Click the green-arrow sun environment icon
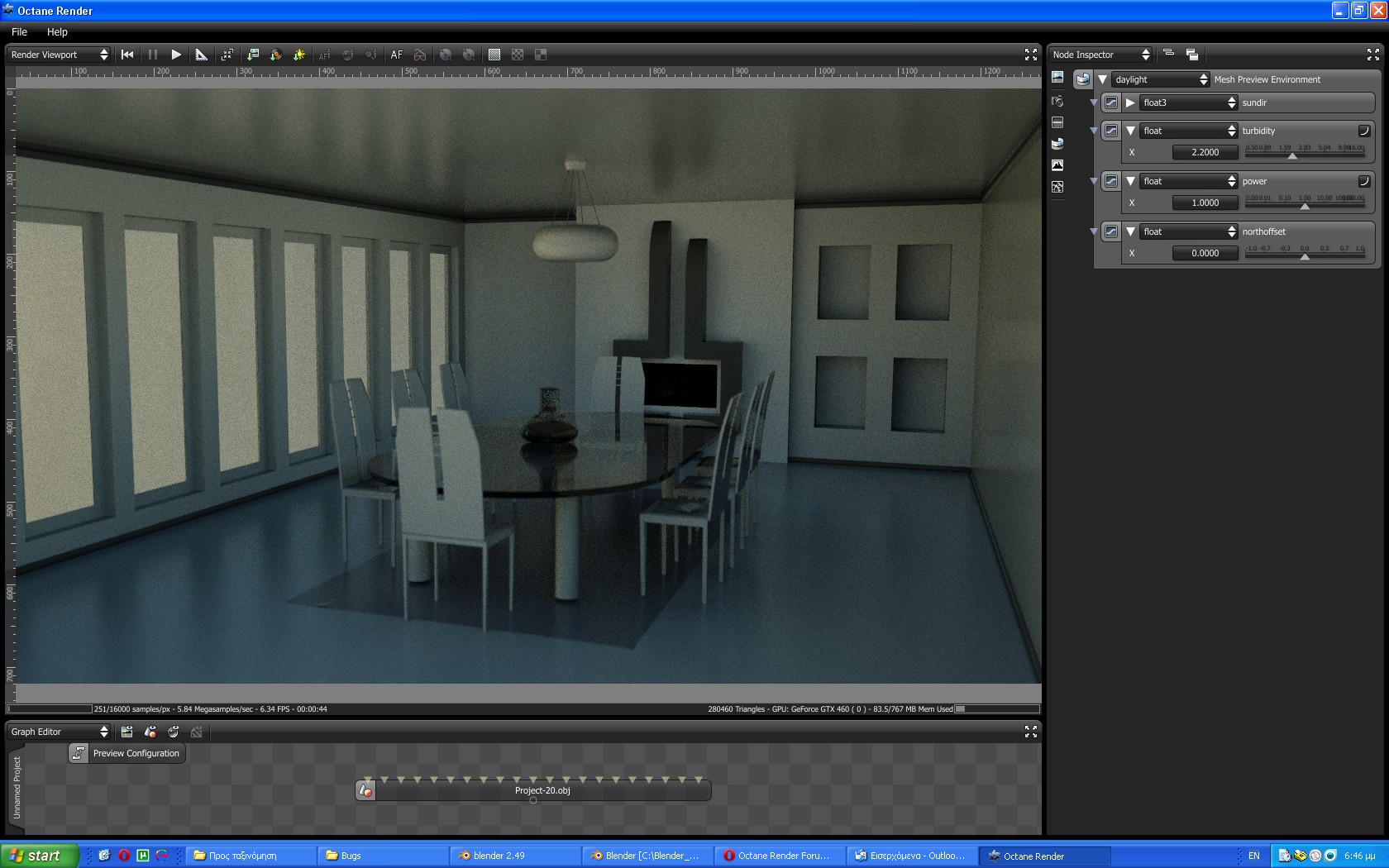 299,55
